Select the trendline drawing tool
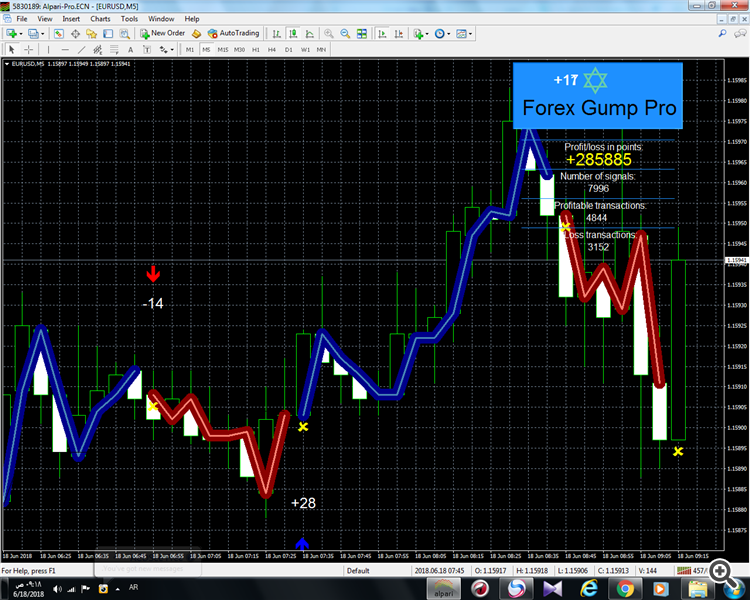 coord(81,49)
